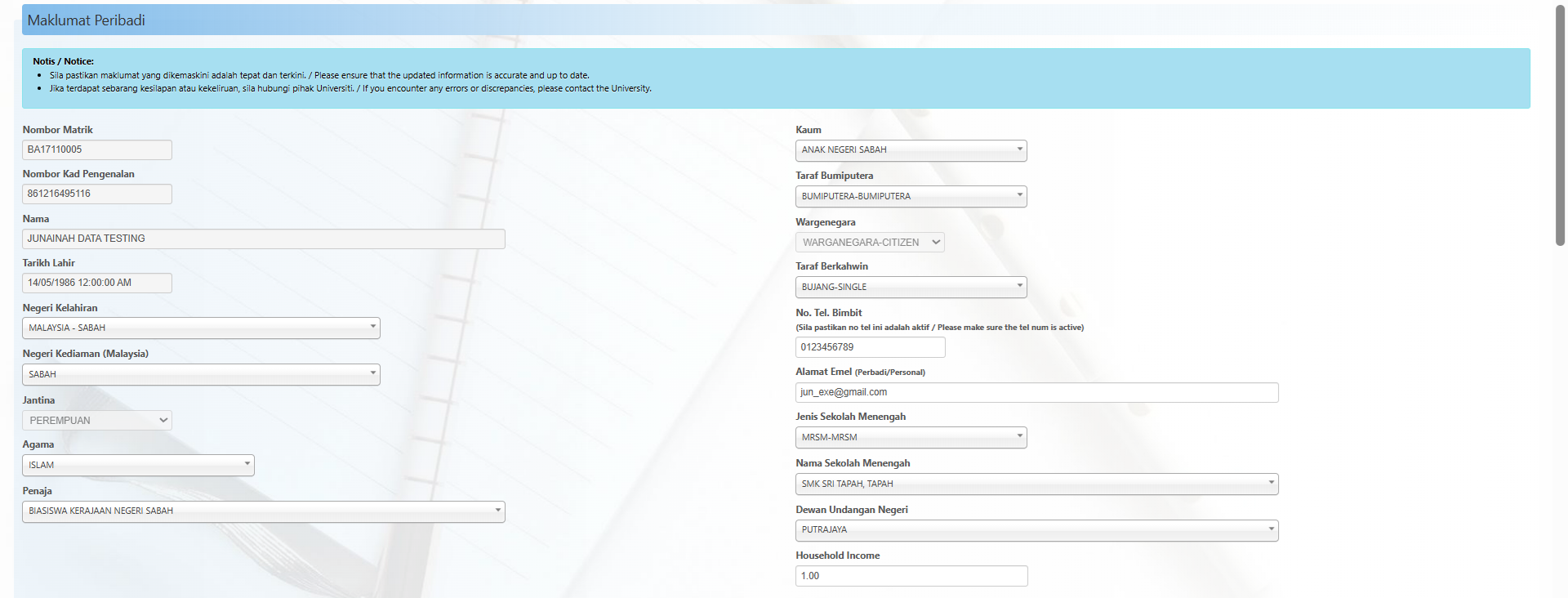
Task: Click the Household Income input field
Action: (911, 576)
